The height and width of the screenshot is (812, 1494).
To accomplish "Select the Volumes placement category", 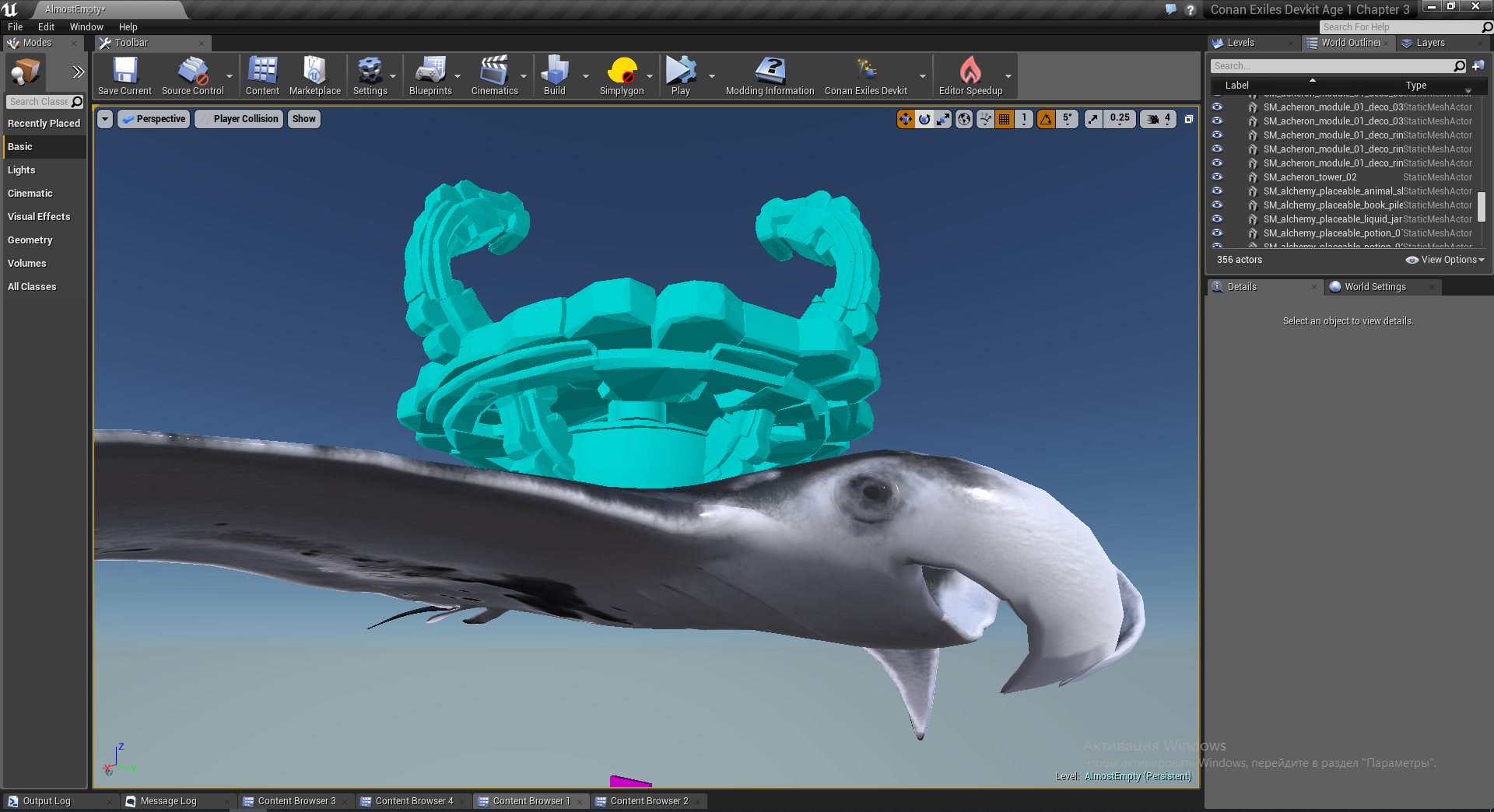I will click(x=44, y=264).
